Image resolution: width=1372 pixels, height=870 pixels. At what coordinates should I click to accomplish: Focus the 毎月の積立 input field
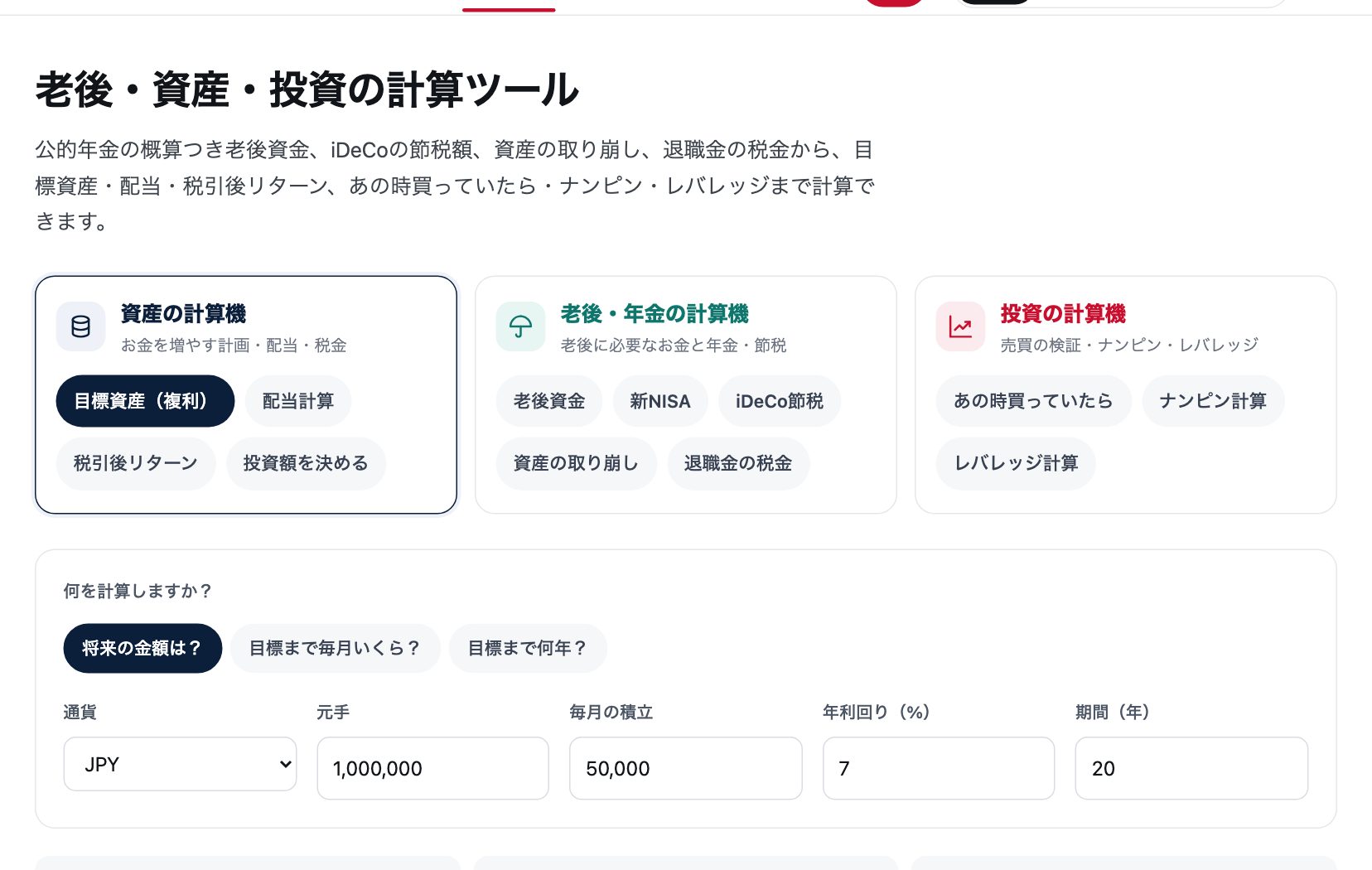pos(685,768)
